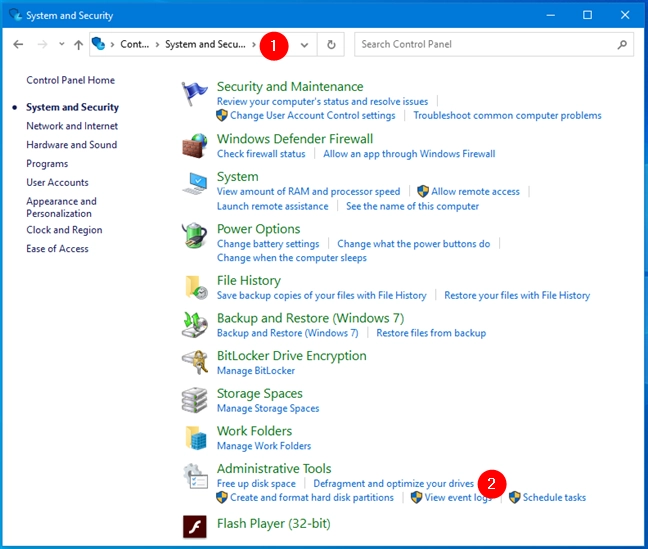Image resolution: width=648 pixels, height=549 pixels.
Task: Open Appearance and Personalization category
Action: (62, 208)
